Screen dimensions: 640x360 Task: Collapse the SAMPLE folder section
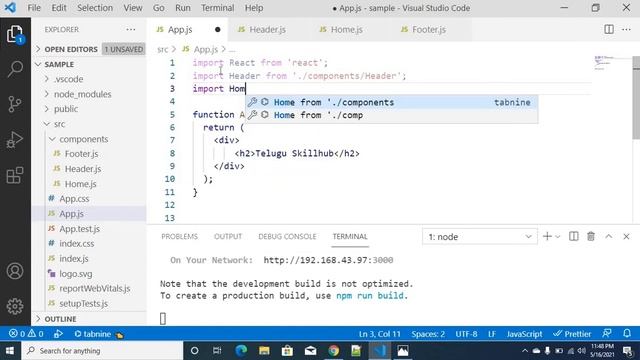89,64
